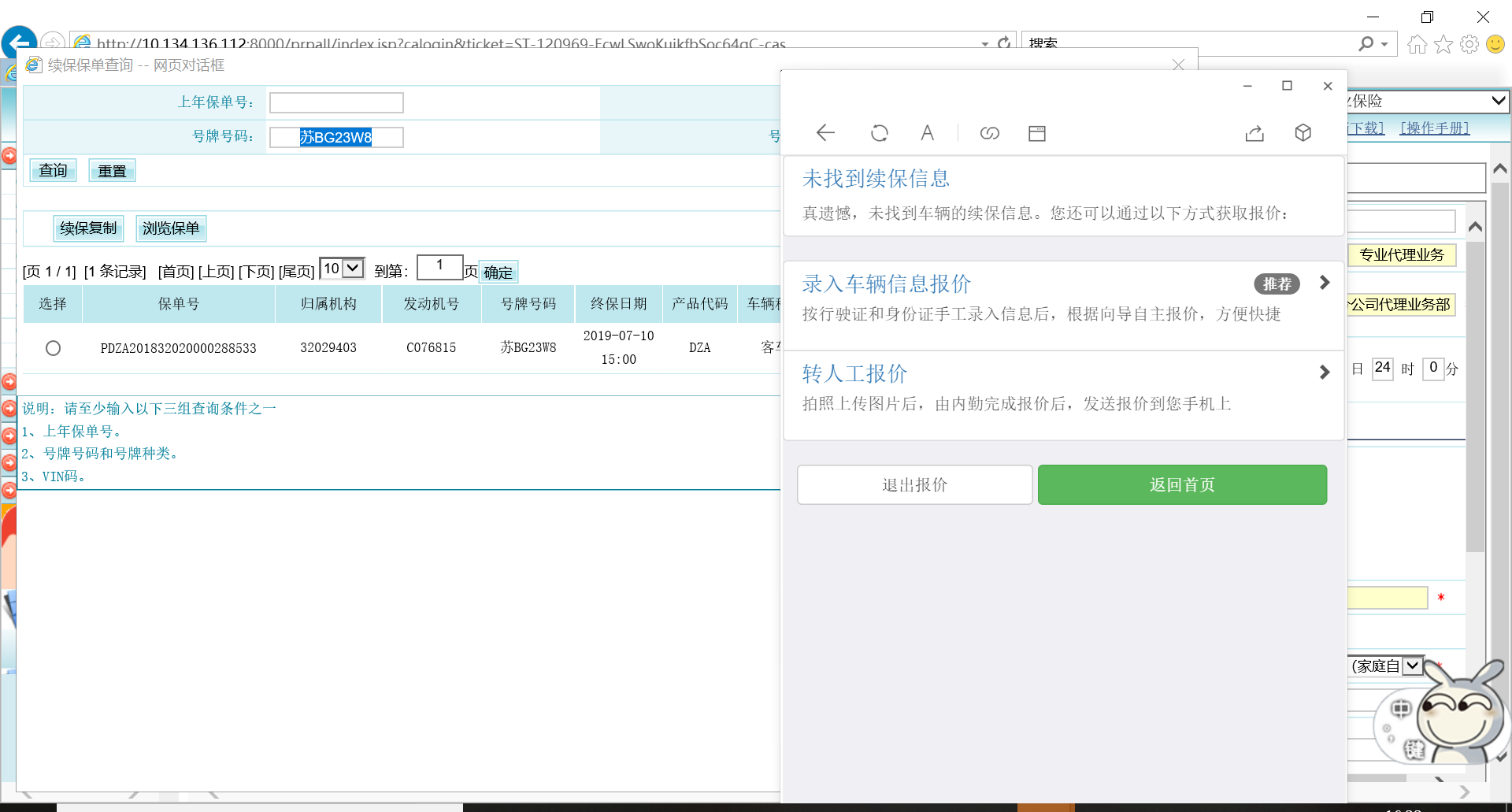This screenshot has height=812, width=1512.
Task: Go to the 尾页 last page link
Action: click(296, 272)
